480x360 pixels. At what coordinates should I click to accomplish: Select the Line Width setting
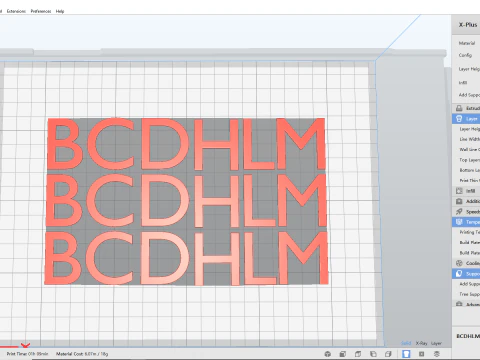[470, 139]
